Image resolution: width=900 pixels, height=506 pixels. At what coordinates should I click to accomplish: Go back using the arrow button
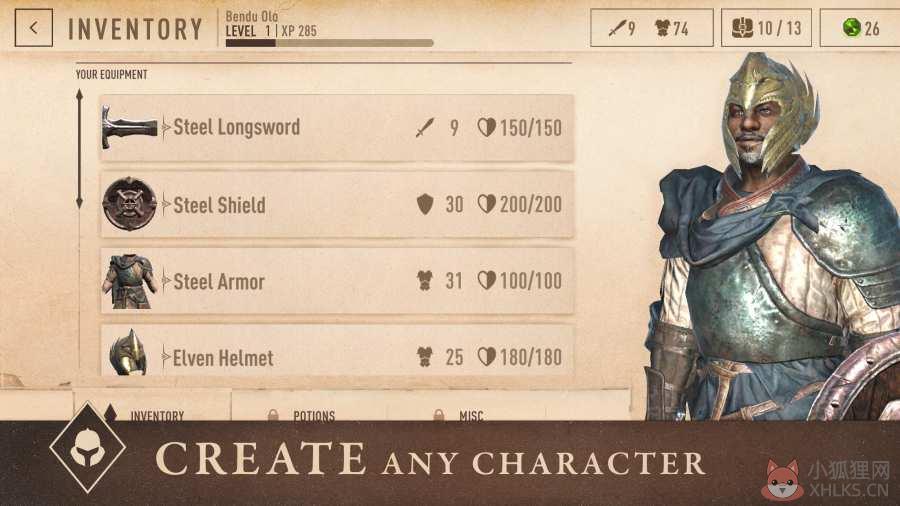tap(34, 28)
